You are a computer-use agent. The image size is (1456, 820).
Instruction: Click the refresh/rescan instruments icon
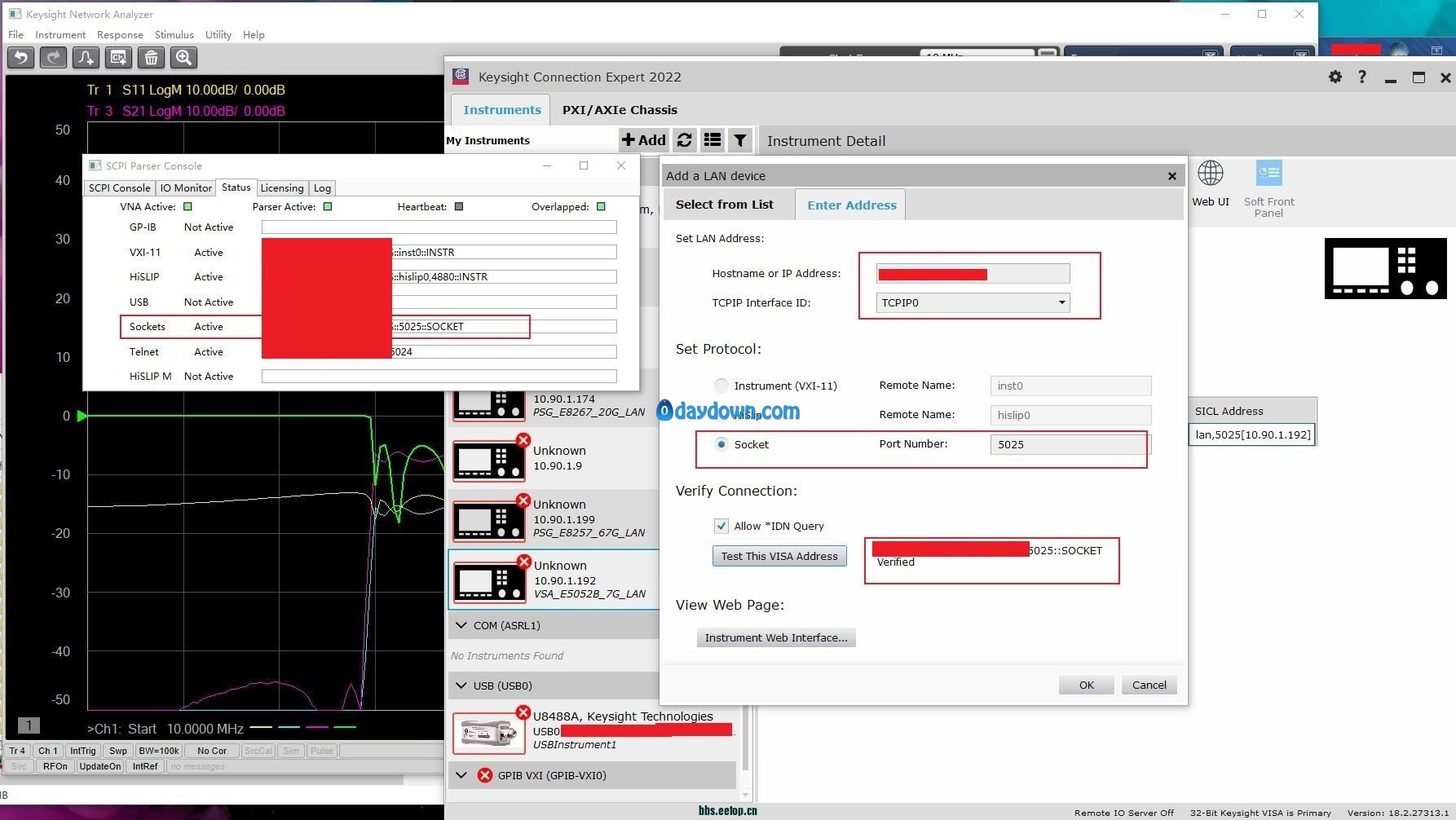[x=685, y=140]
